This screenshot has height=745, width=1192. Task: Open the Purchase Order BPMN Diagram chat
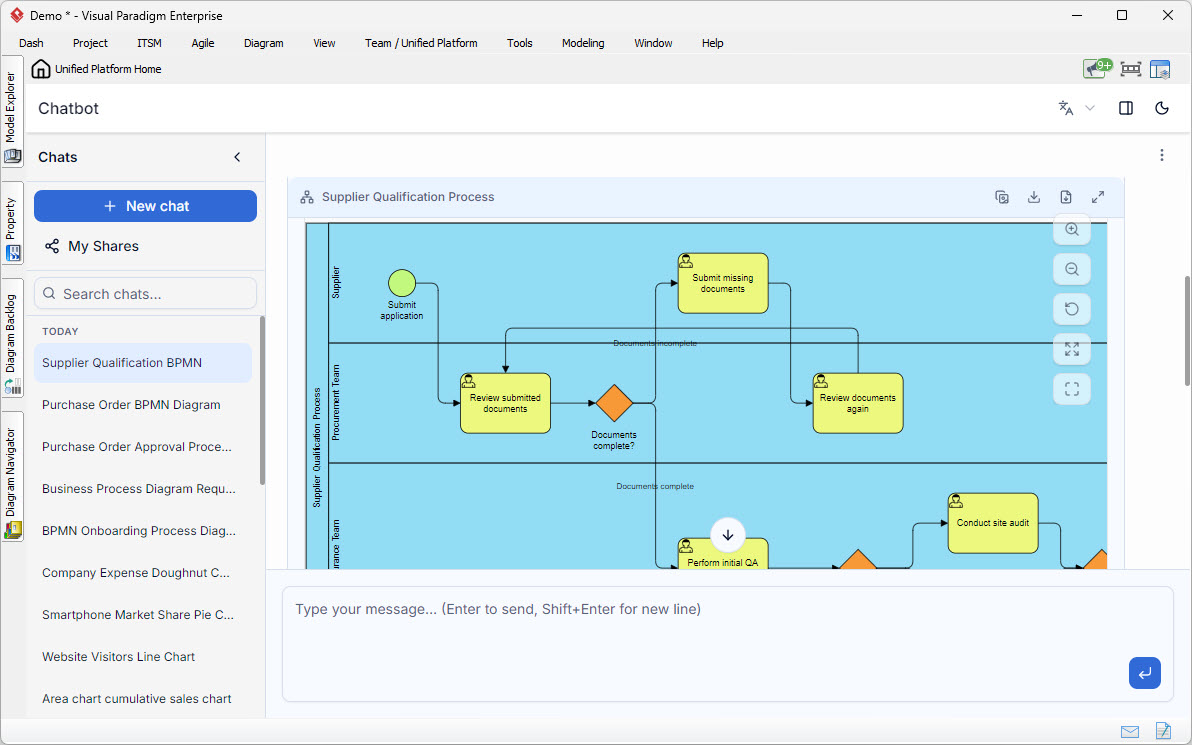143,404
